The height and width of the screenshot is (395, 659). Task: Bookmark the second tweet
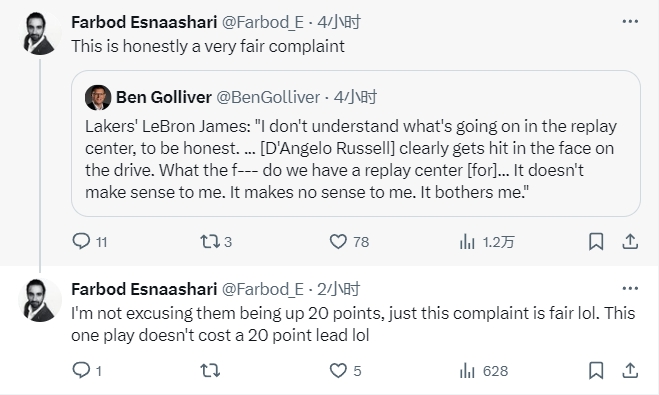[x=596, y=370]
